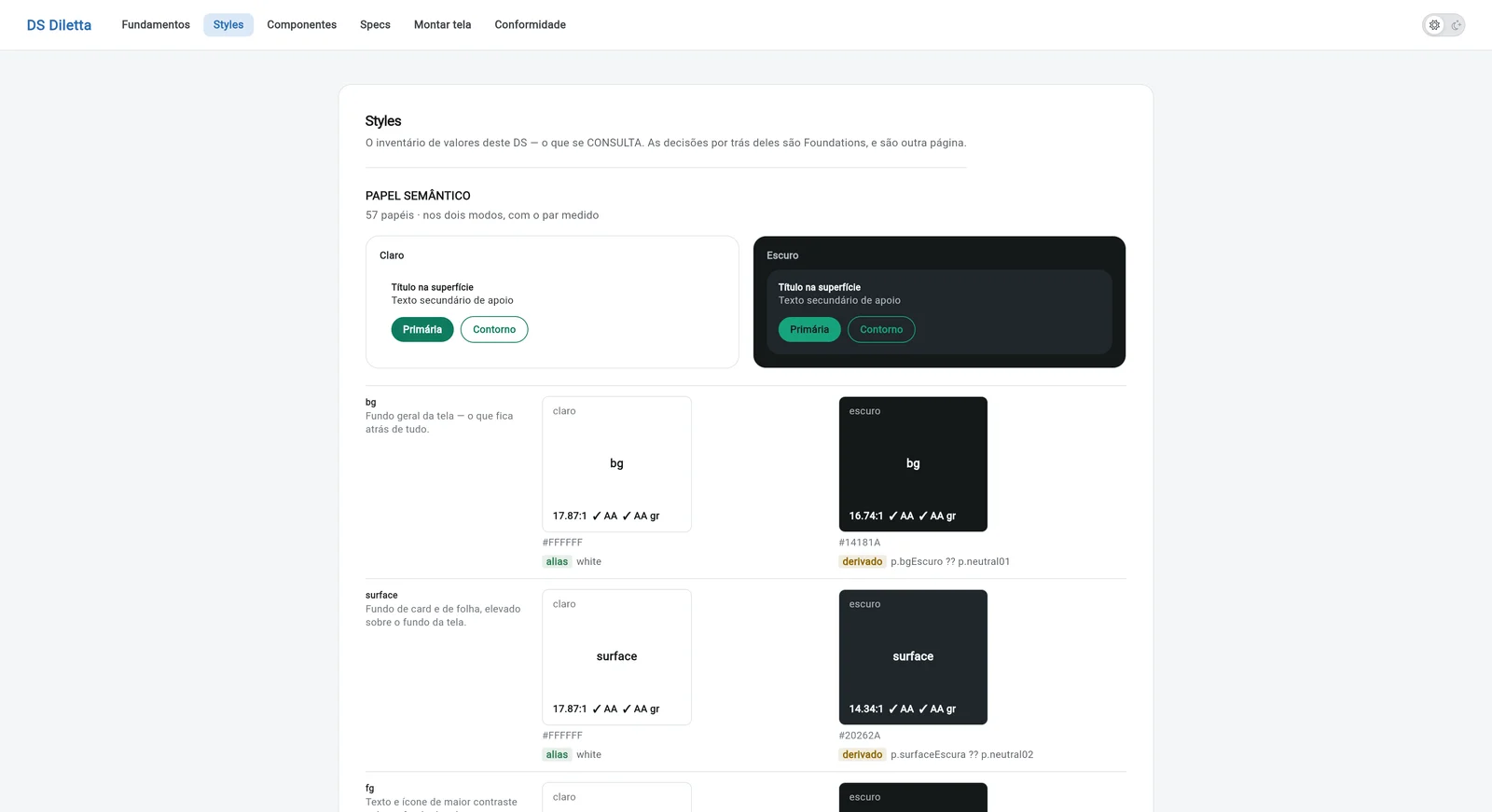Click 'white' alias value in the bg row
The image size is (1492, 812).
click(588, 562)
